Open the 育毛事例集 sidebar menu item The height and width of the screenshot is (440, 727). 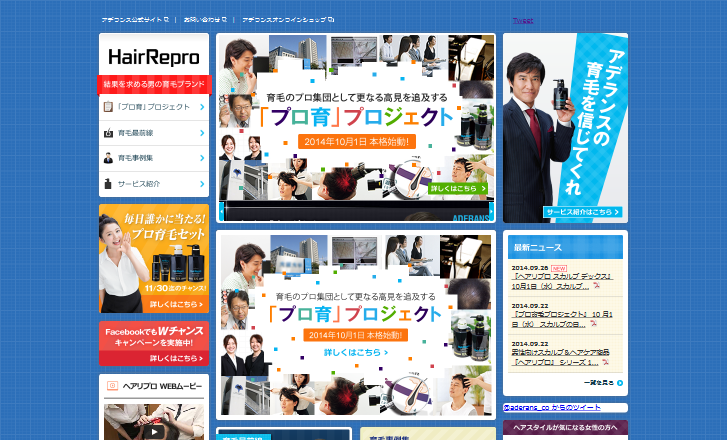(x=154, y=158)
